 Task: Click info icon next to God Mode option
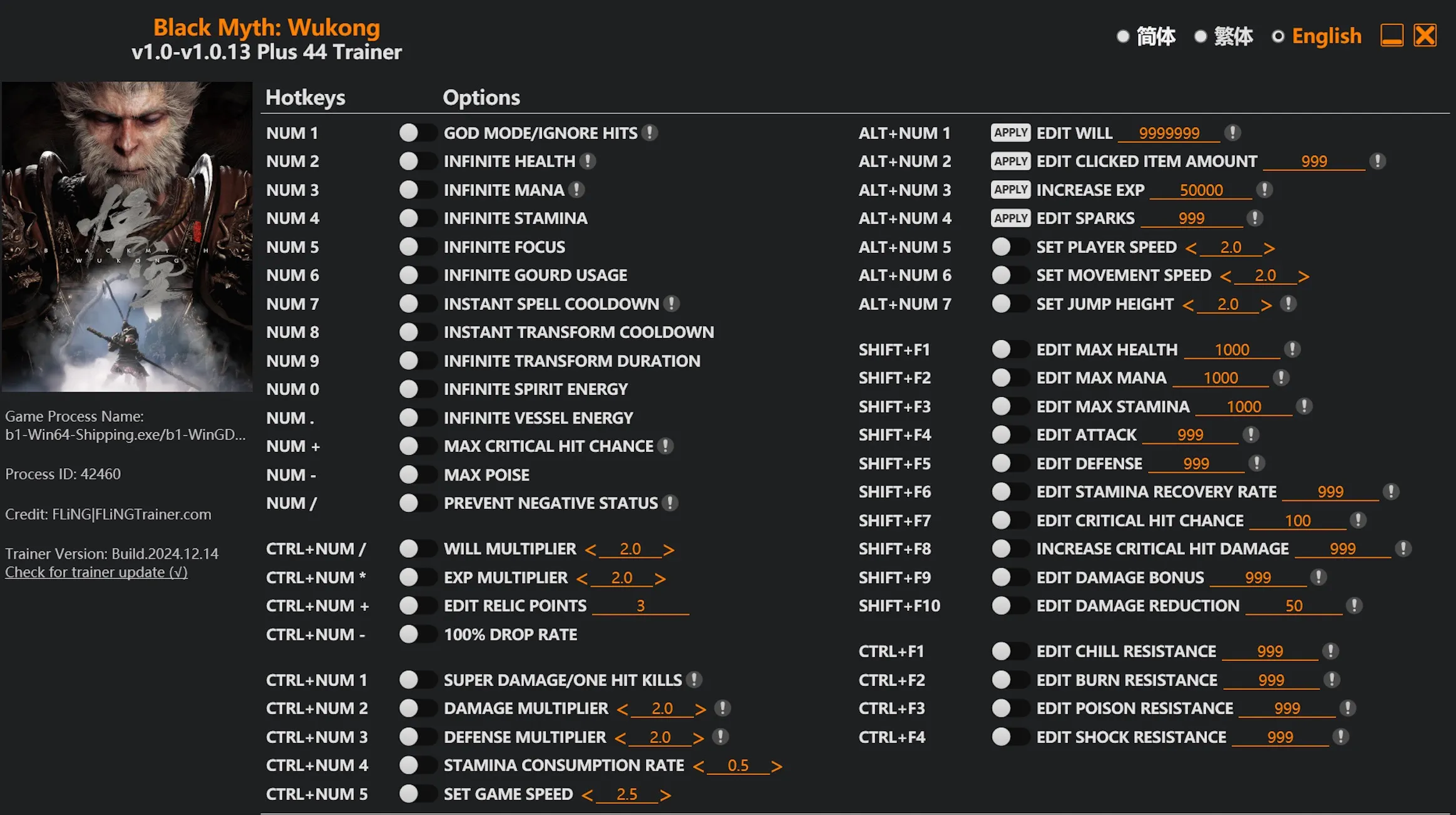point(650,133)
